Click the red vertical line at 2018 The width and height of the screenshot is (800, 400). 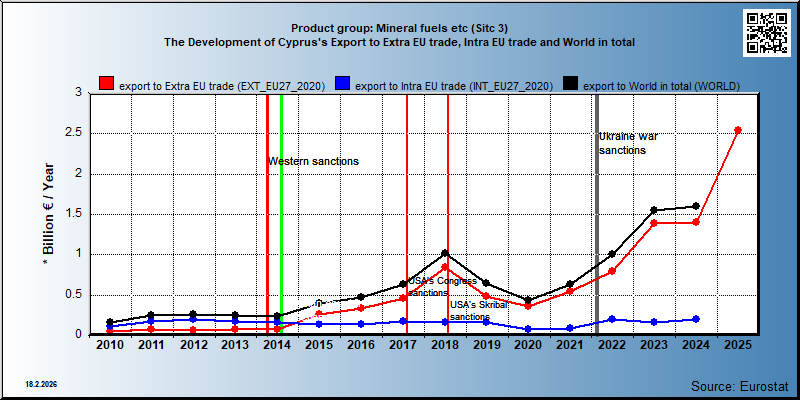(448, 214)
